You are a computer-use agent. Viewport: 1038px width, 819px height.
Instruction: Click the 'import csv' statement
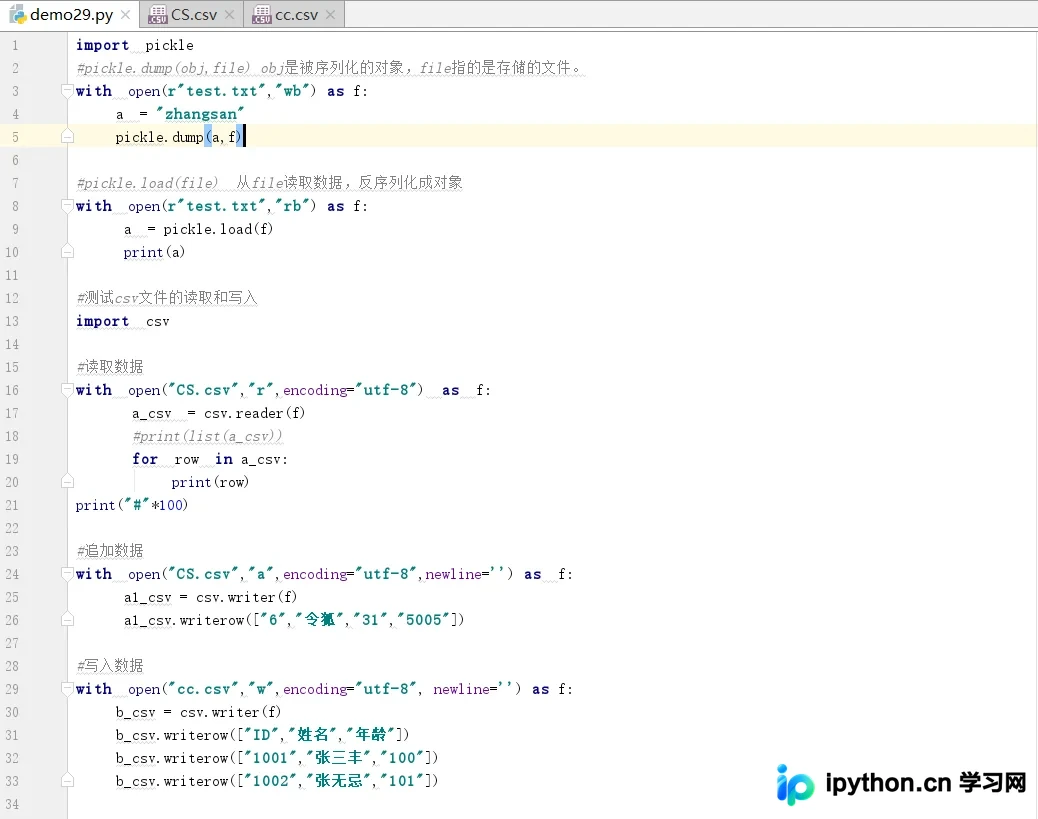(x=122, y=321)
